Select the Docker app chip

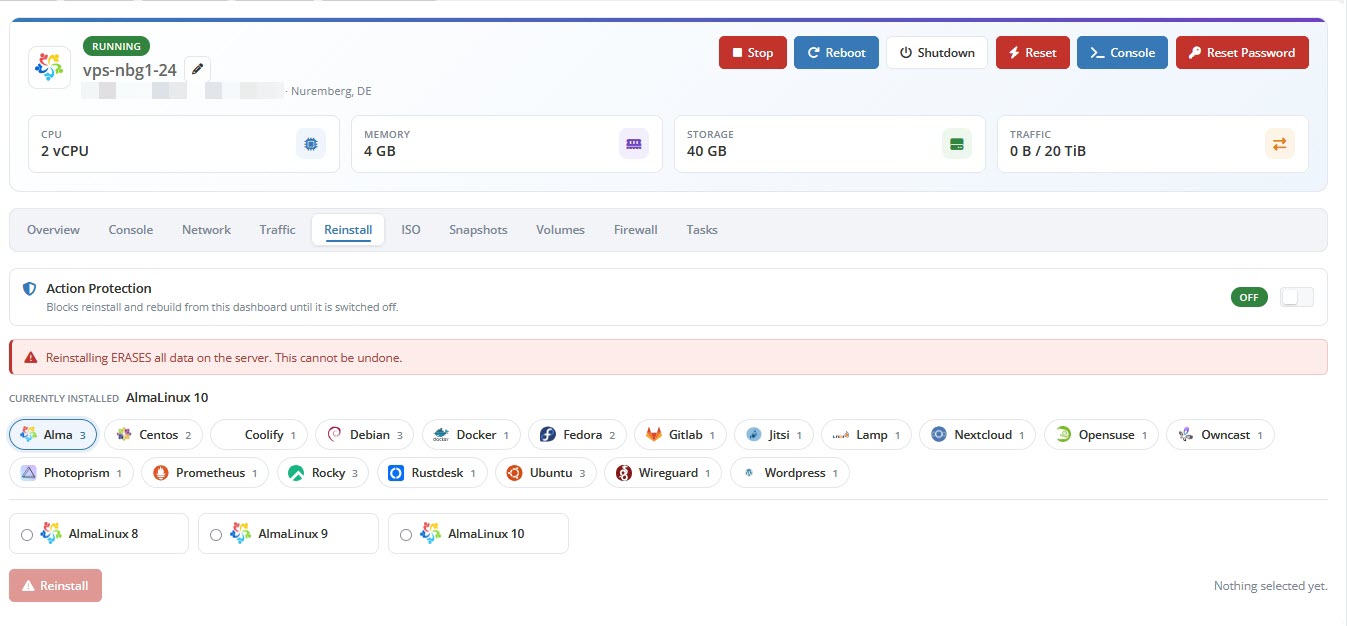point(471,435)
